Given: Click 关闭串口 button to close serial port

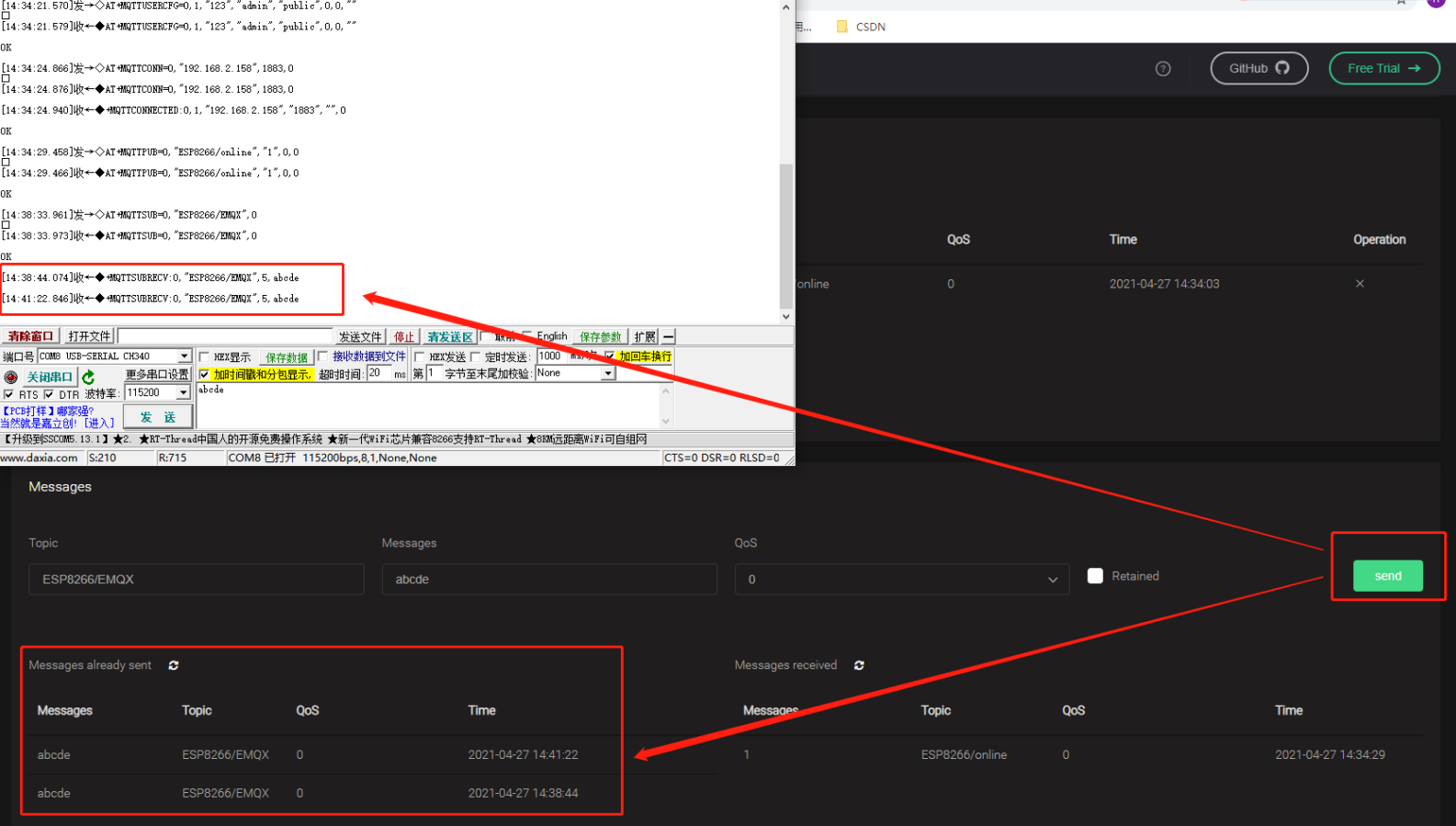Looking at the screenshot, I should pos(50,377).
